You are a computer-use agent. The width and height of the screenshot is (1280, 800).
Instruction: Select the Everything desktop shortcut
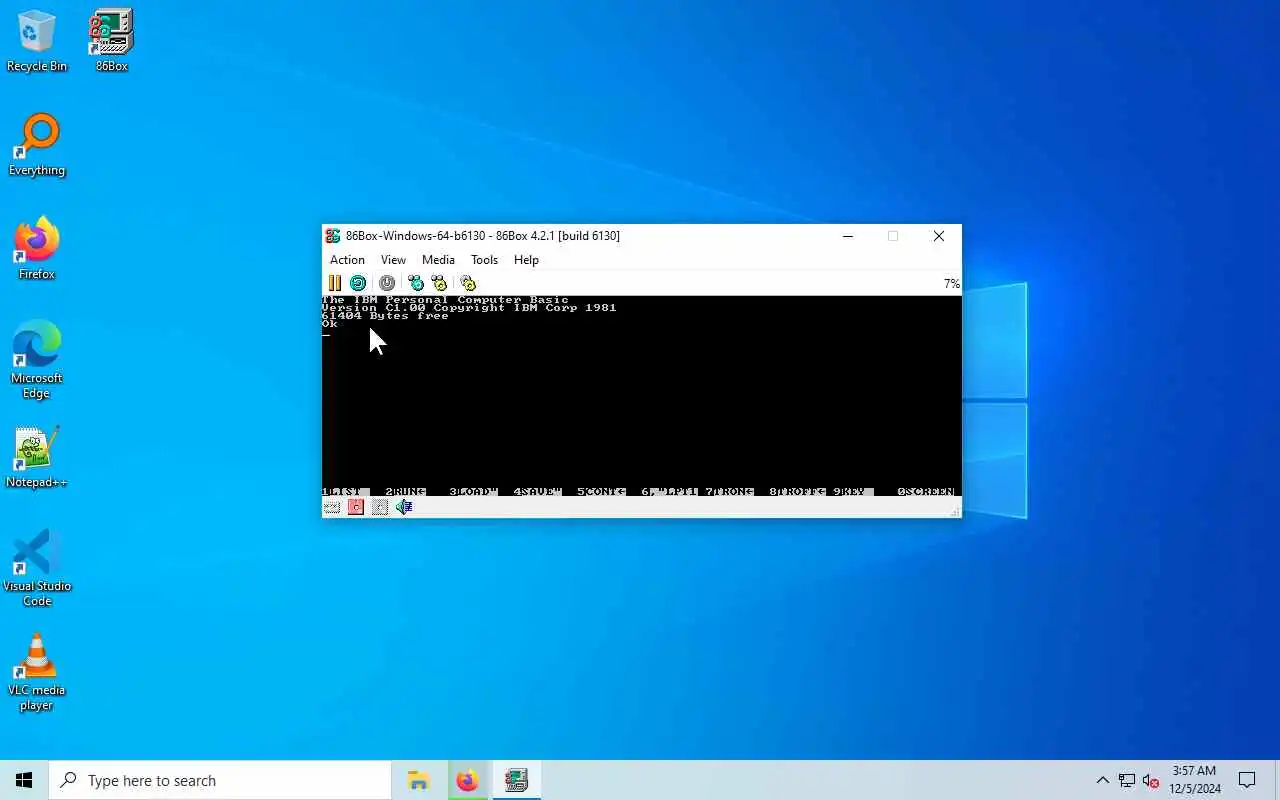[37, 145]
